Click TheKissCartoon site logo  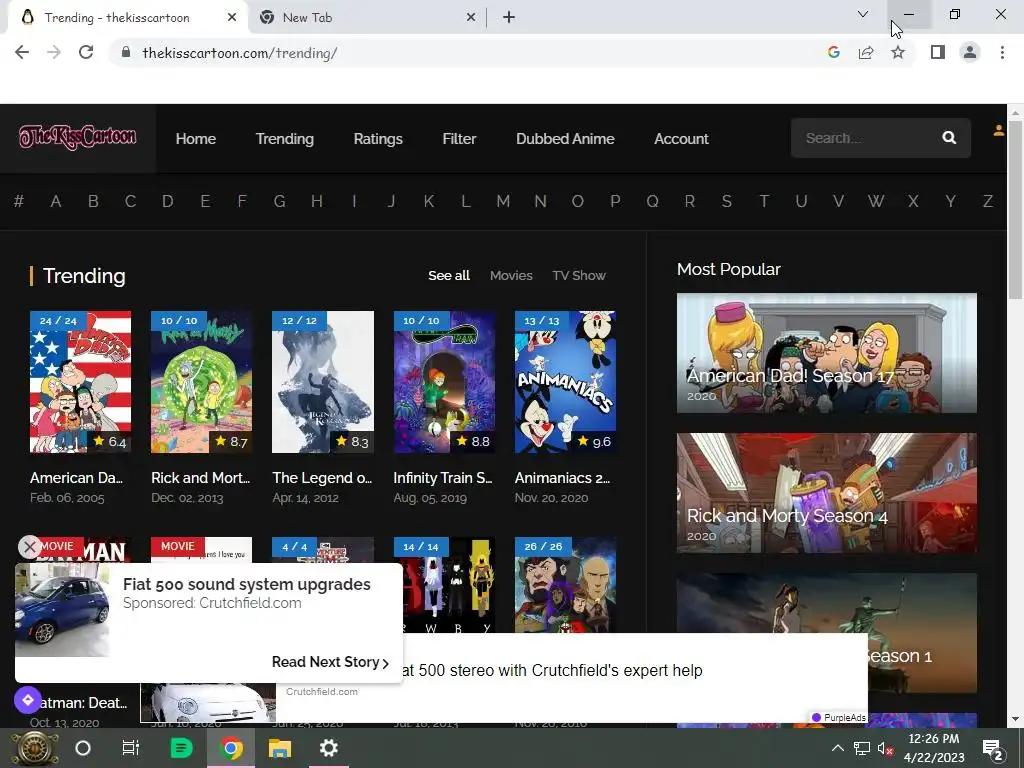[78, 138]
